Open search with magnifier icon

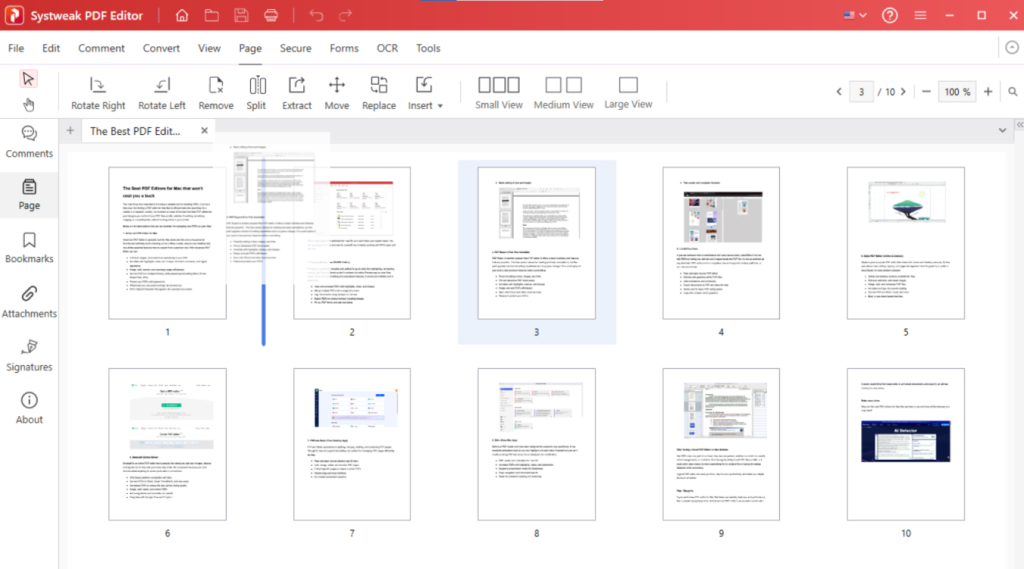1012,92
